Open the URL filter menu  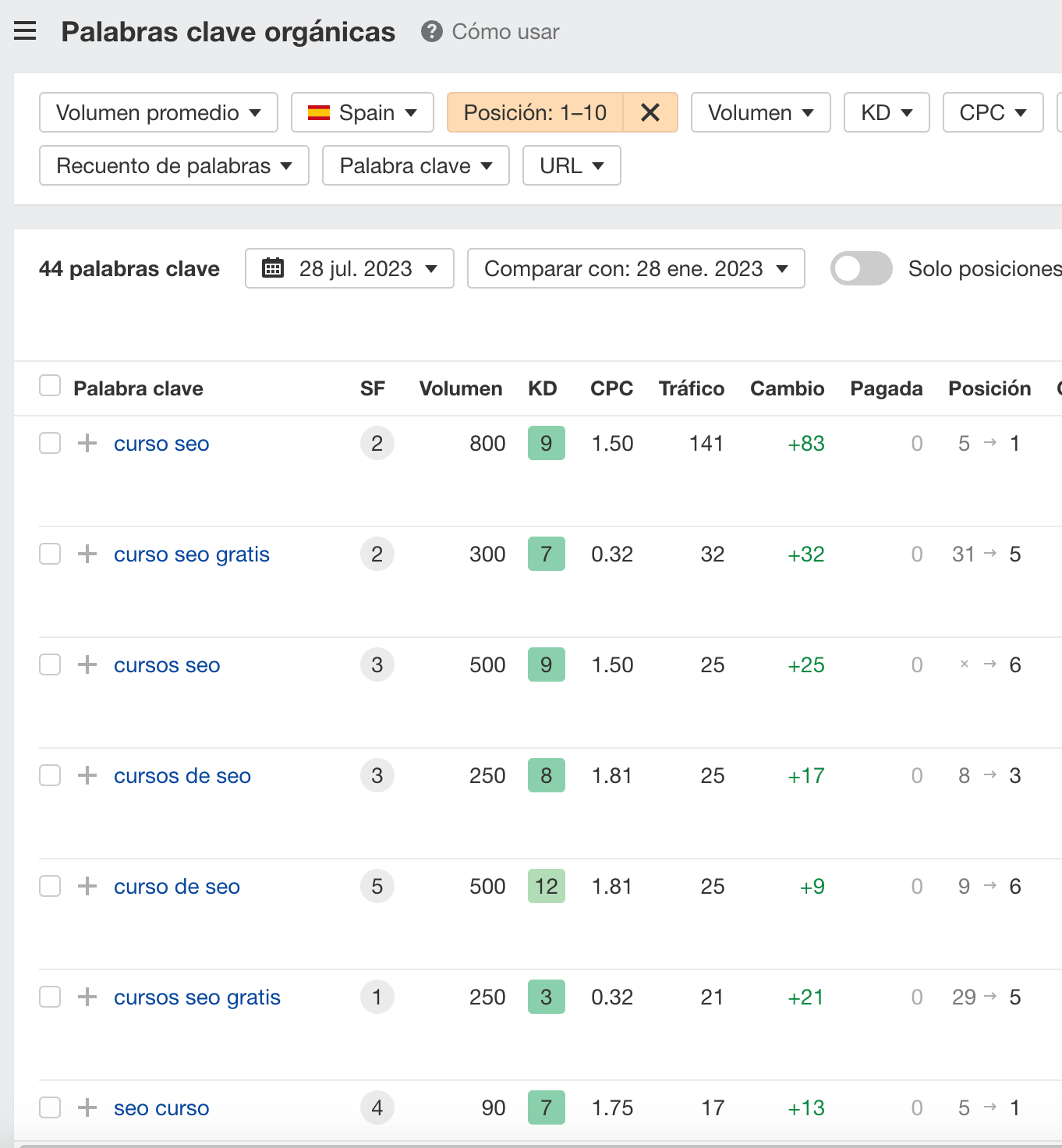click(571, 165)
